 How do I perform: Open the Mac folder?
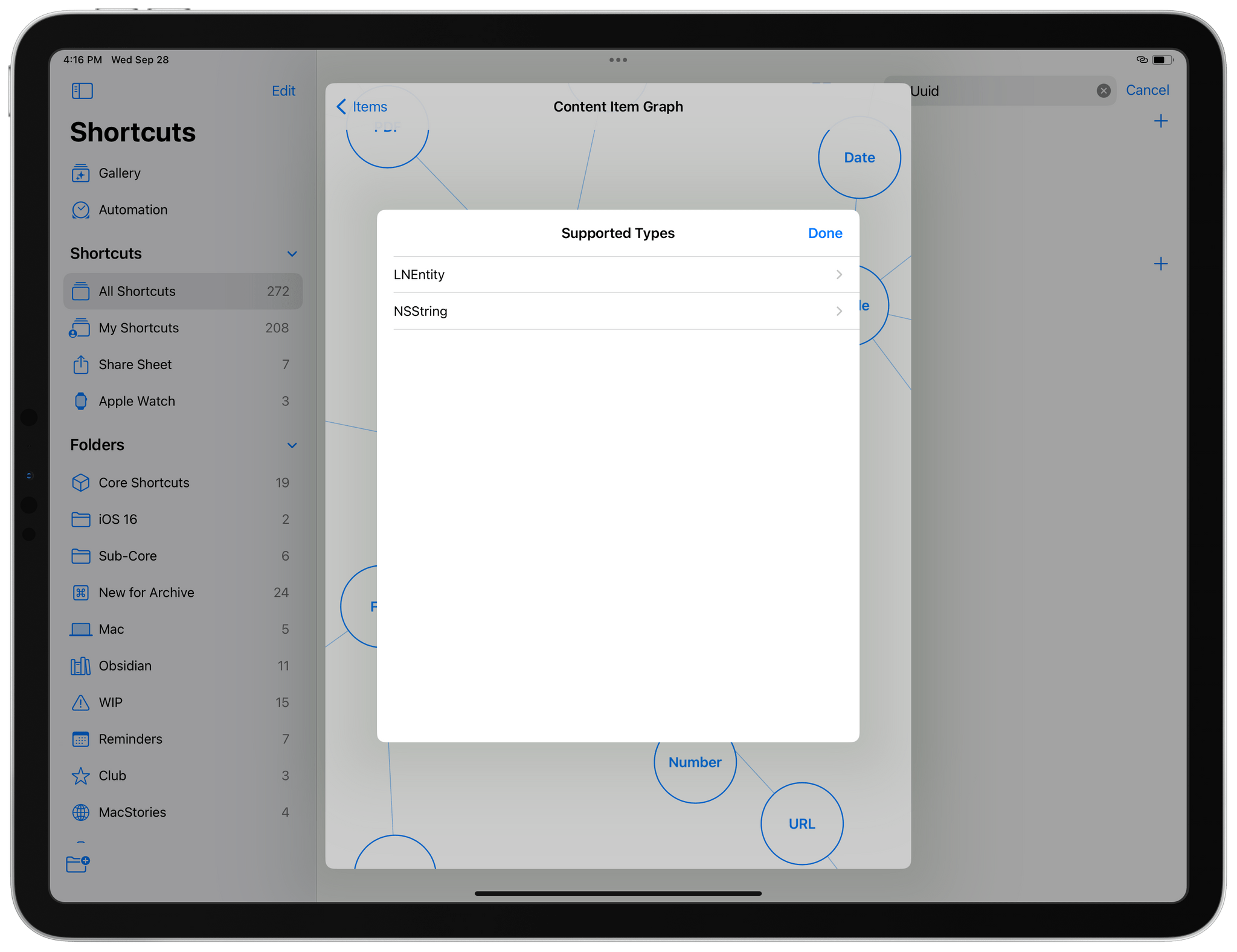tap(182, 629)
